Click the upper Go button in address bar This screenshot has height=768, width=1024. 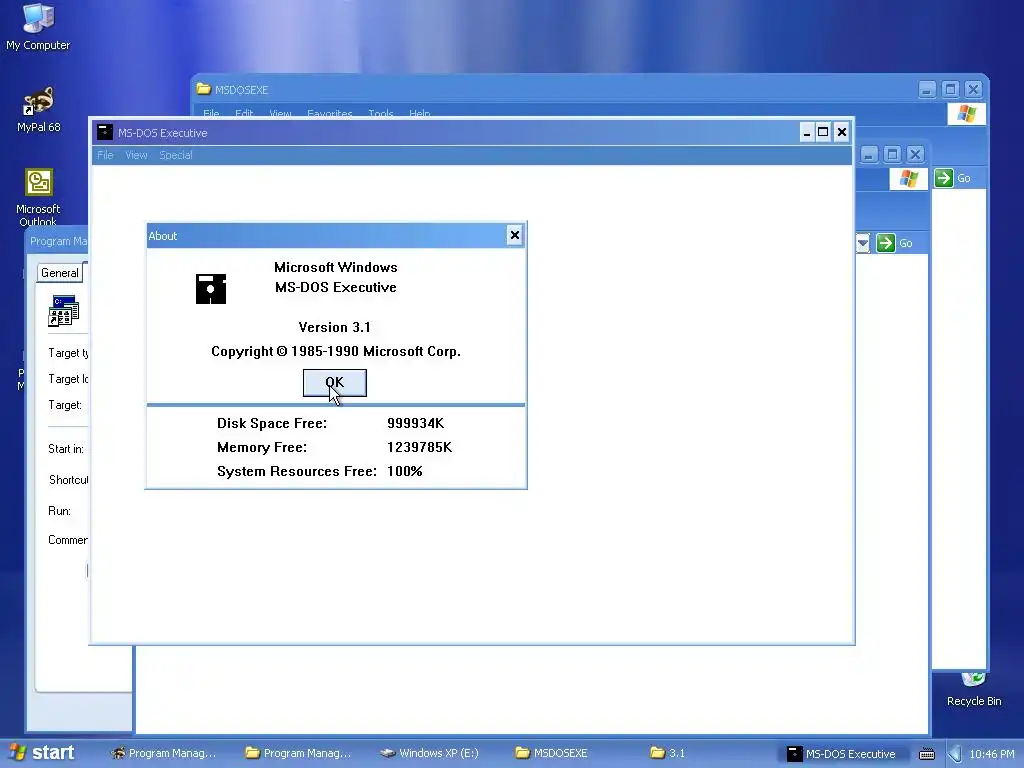(x=953, y=178)
